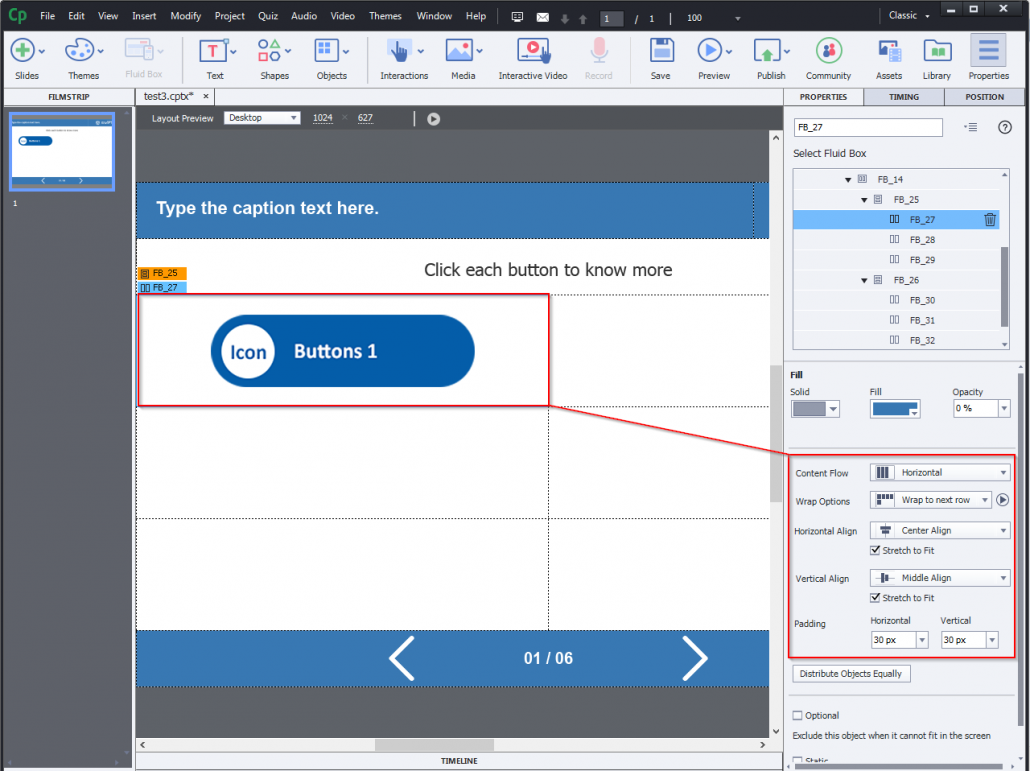Delete FB_27 using the trash icon

pos(989,219)
